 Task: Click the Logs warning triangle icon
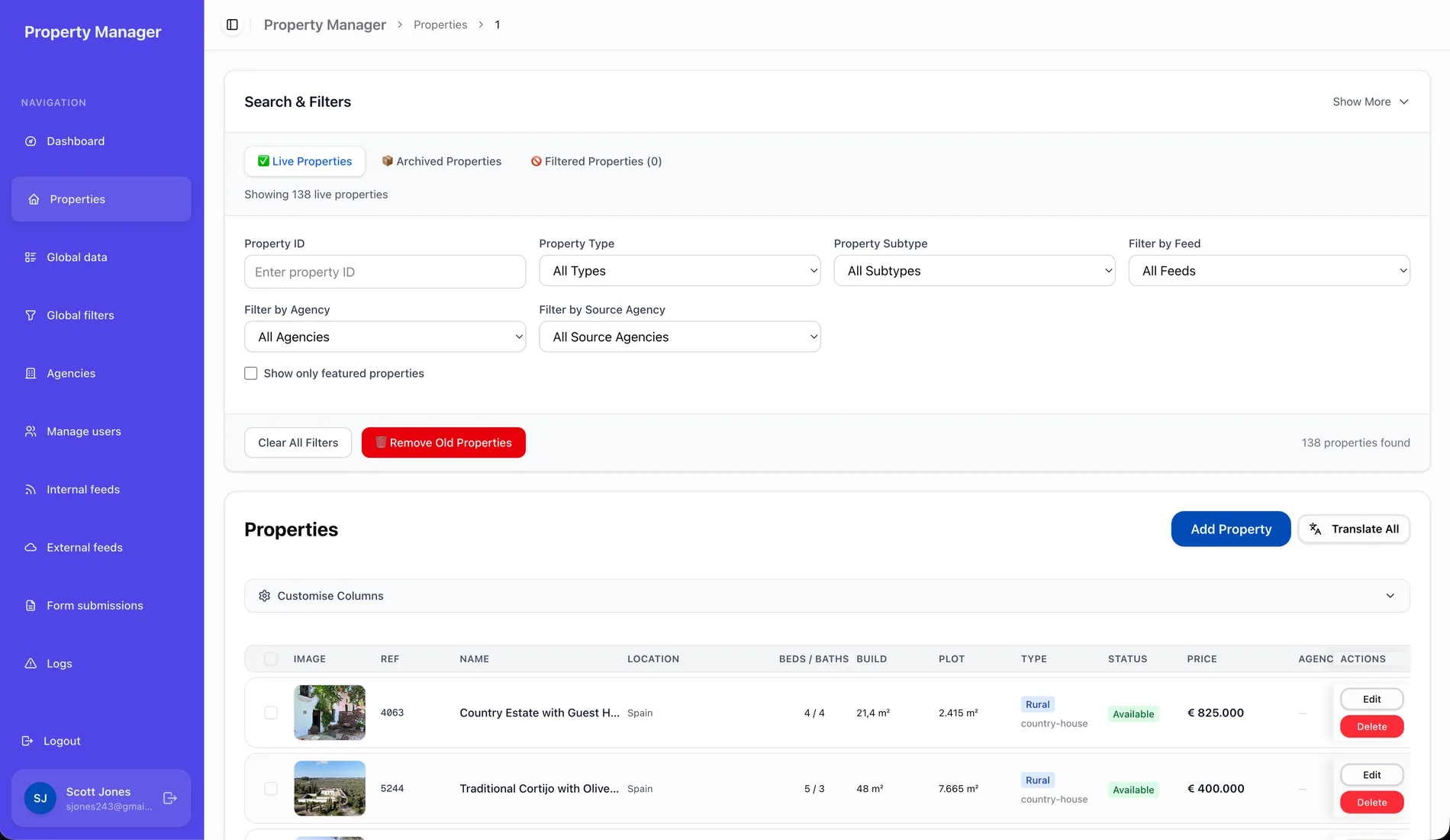tap(31, 663)
